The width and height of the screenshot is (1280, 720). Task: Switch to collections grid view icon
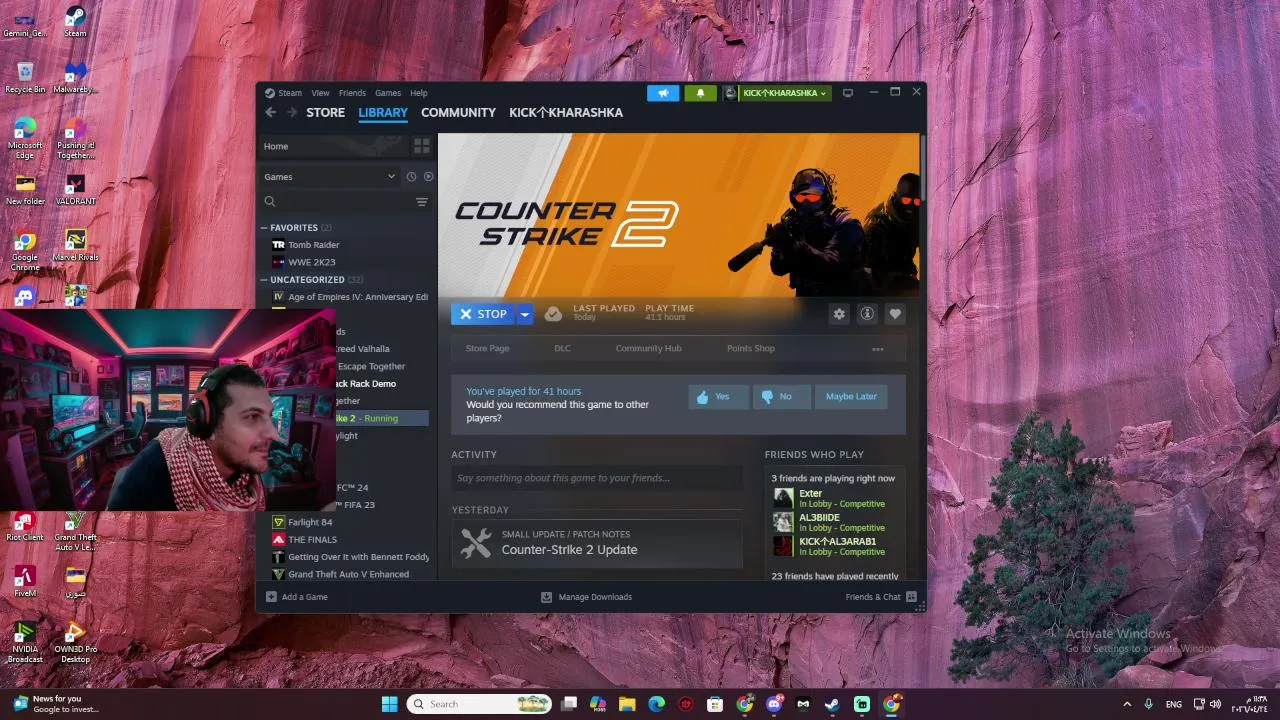click(421, 146)
